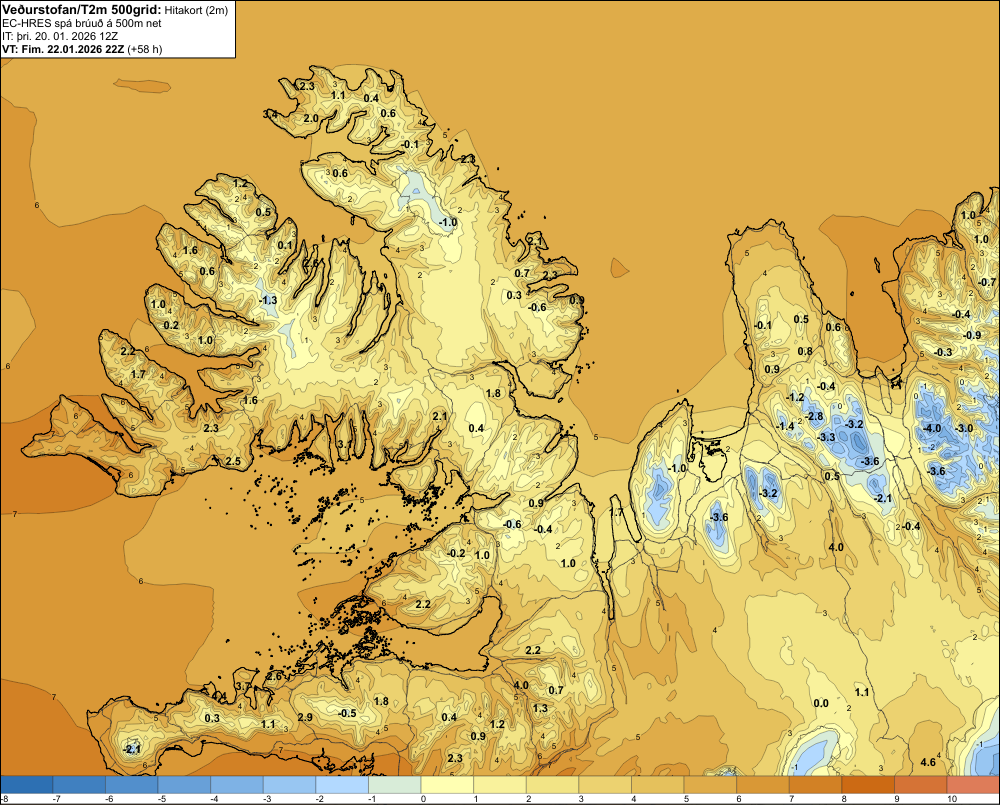Image resolution: width=1000 pixels, height=805 pixels.
Task: Click the legend tick label '10'
Action: (x=952, y=799)
